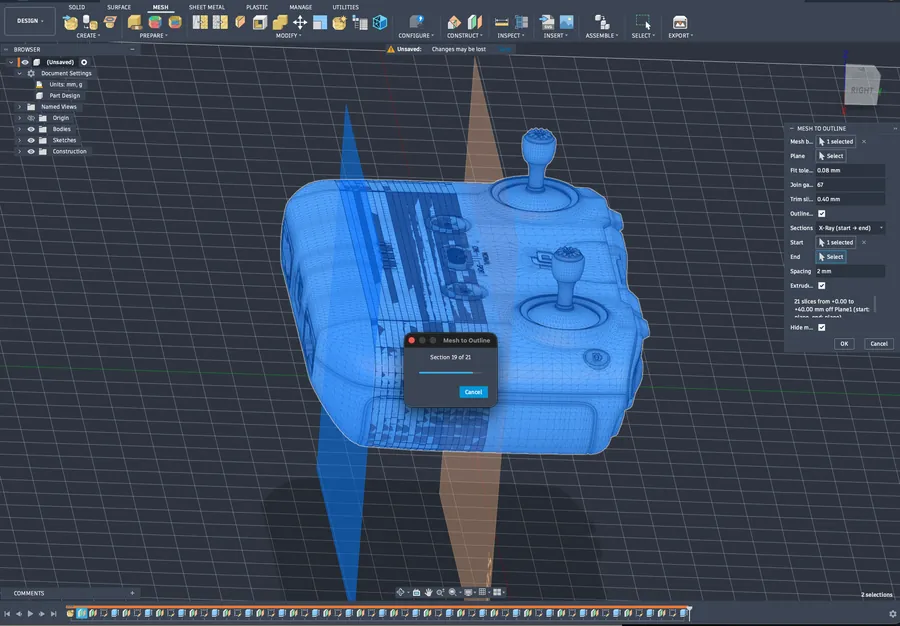
Task: Click the Plane Select button
Action: click(x=831, y=156)
